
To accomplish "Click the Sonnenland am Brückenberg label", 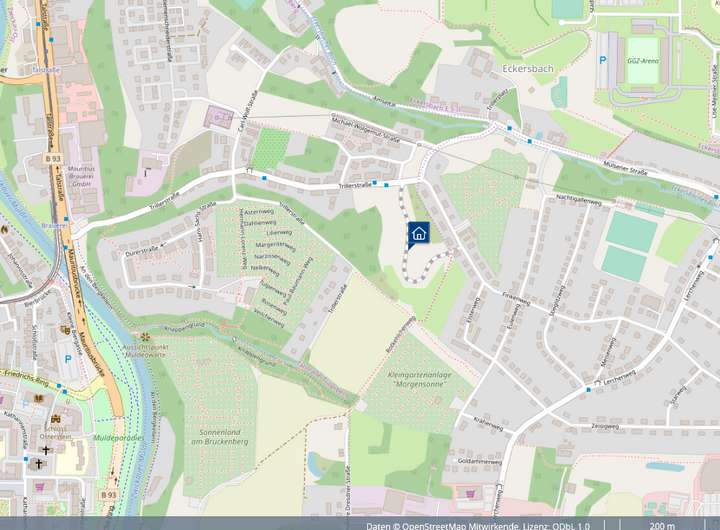I will point(219,437).
